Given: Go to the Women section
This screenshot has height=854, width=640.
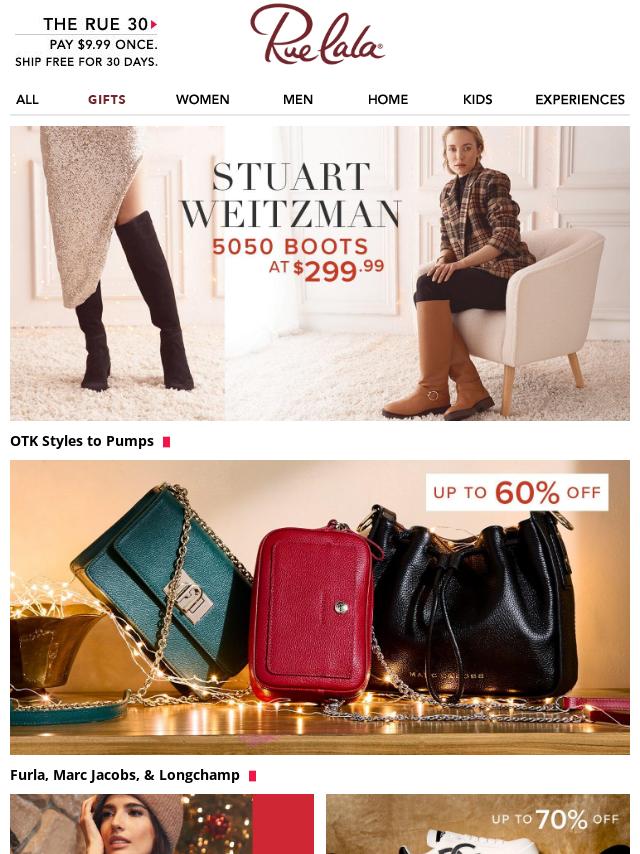Looking at the screenshot, I should 203,100.
